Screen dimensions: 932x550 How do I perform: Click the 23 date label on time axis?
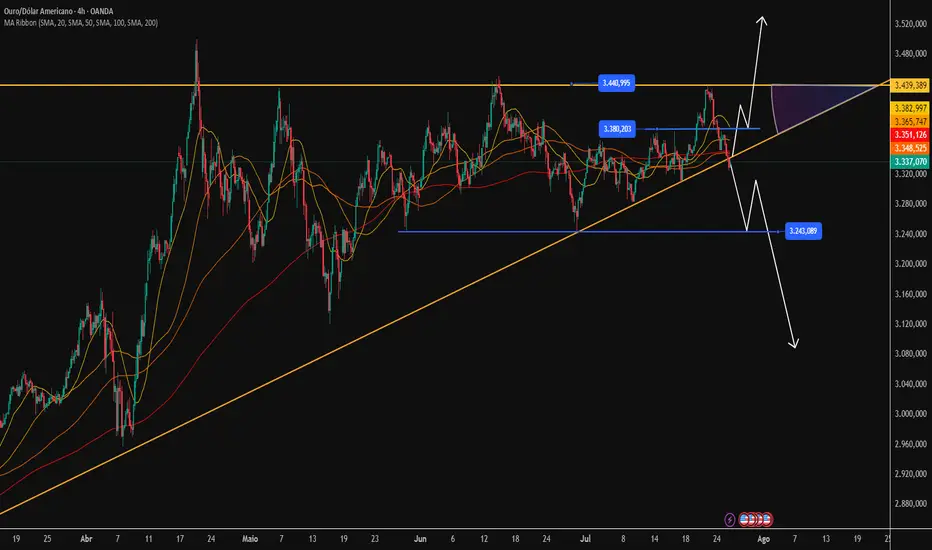click(x=374, y=539)
